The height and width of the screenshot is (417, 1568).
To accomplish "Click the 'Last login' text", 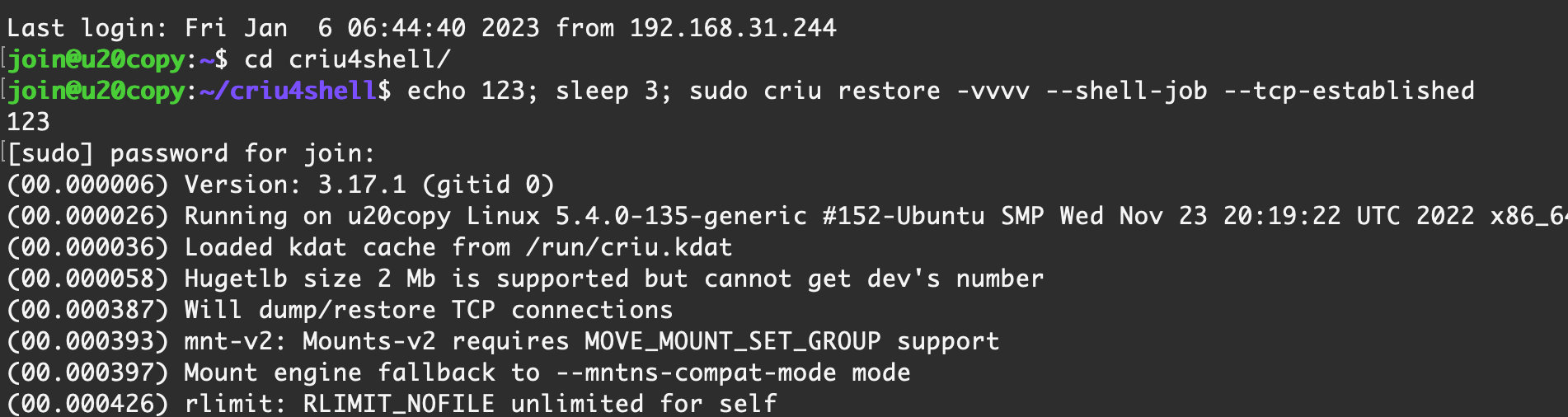I will click(x=80, y=28).
